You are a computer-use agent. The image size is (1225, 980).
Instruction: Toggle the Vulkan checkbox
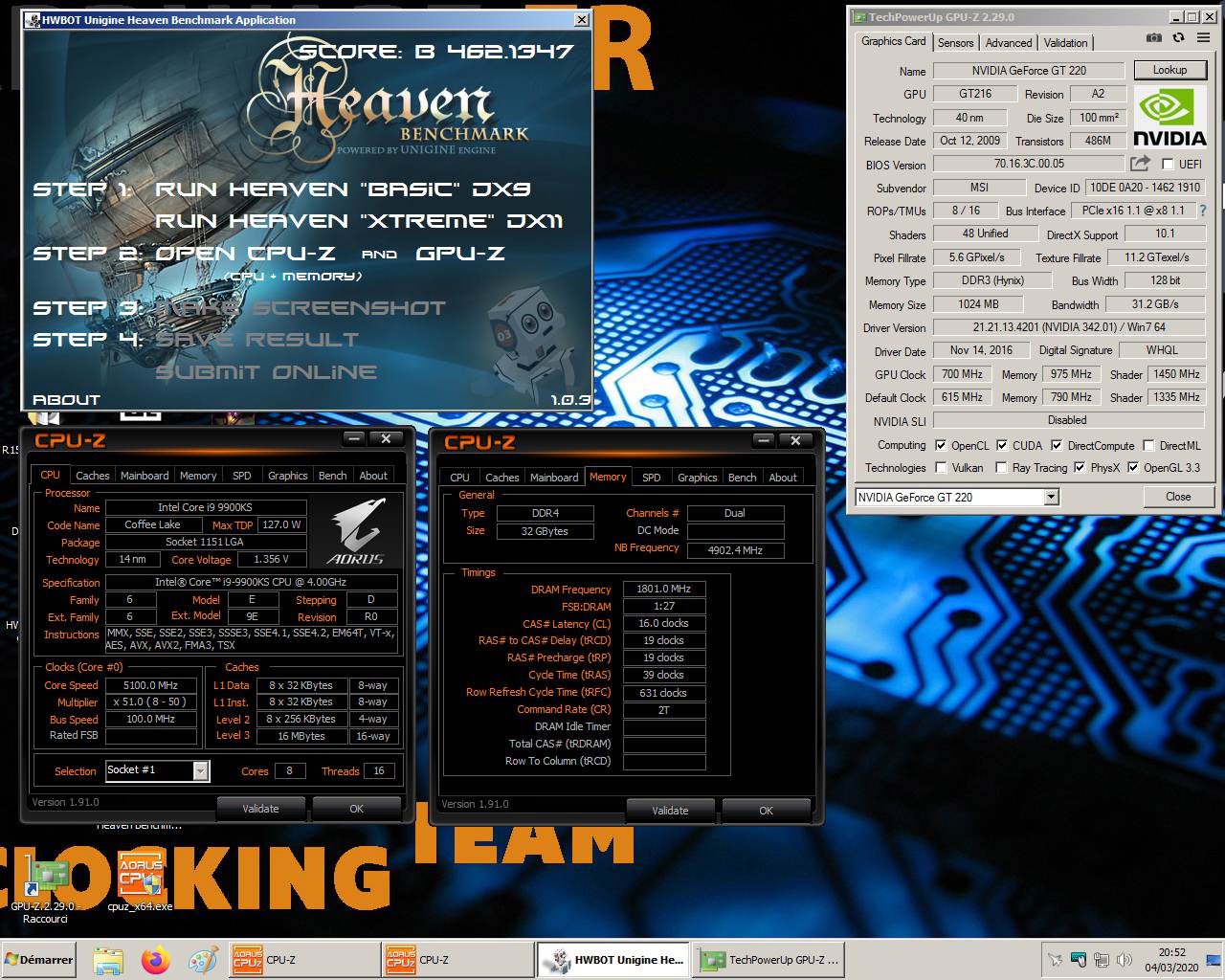(x=941, y=468)
